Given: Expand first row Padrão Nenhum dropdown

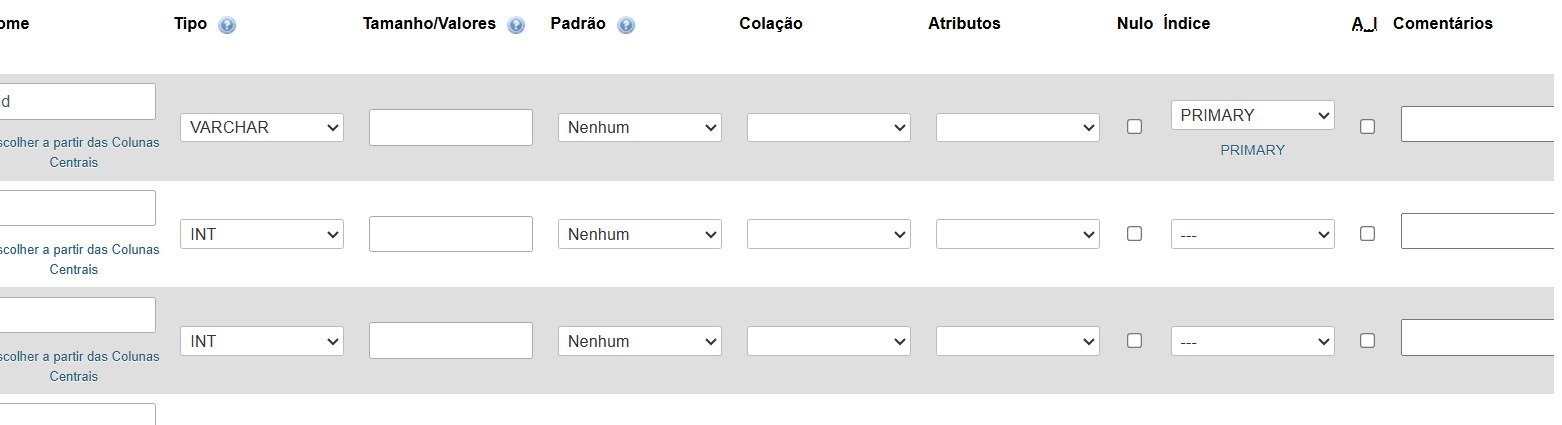Looking at the screenshot, I should [639, 128].
